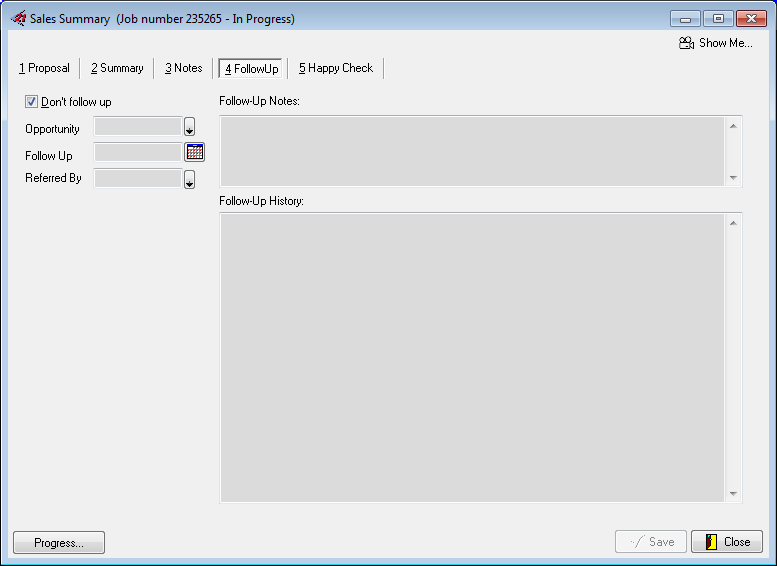Click the 'Referred By' field label
This screenshot has width=777, height=566.
[x=53, y=178]
